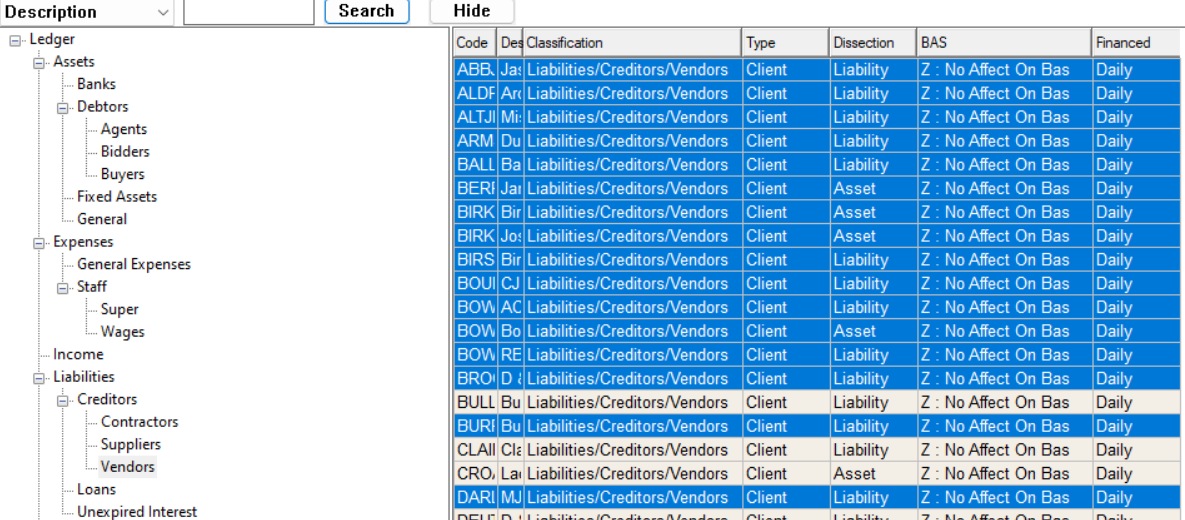Collapse the Expenses tree node

coord(39,243)
